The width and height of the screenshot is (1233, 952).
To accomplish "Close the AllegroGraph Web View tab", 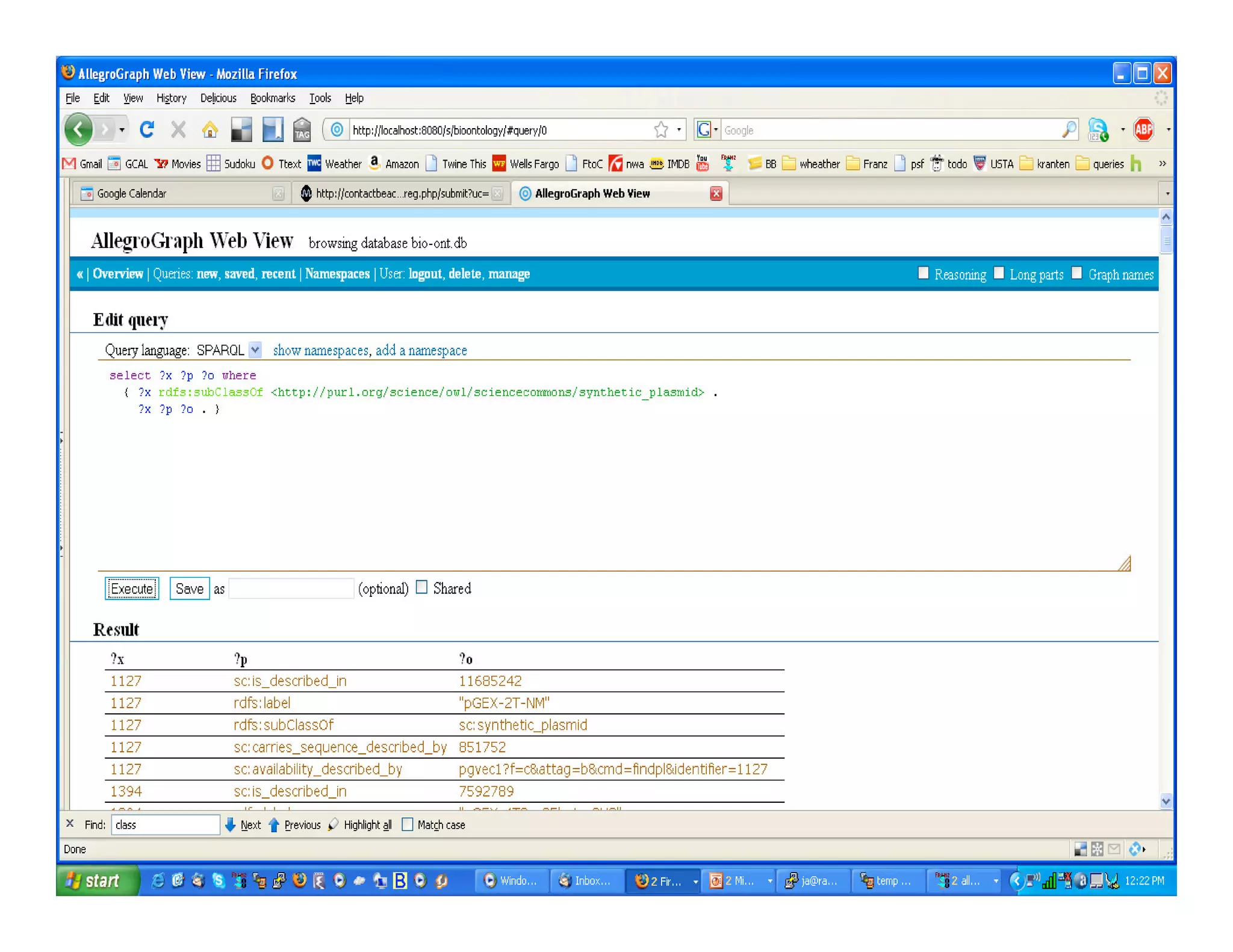I will coord(715,193).
